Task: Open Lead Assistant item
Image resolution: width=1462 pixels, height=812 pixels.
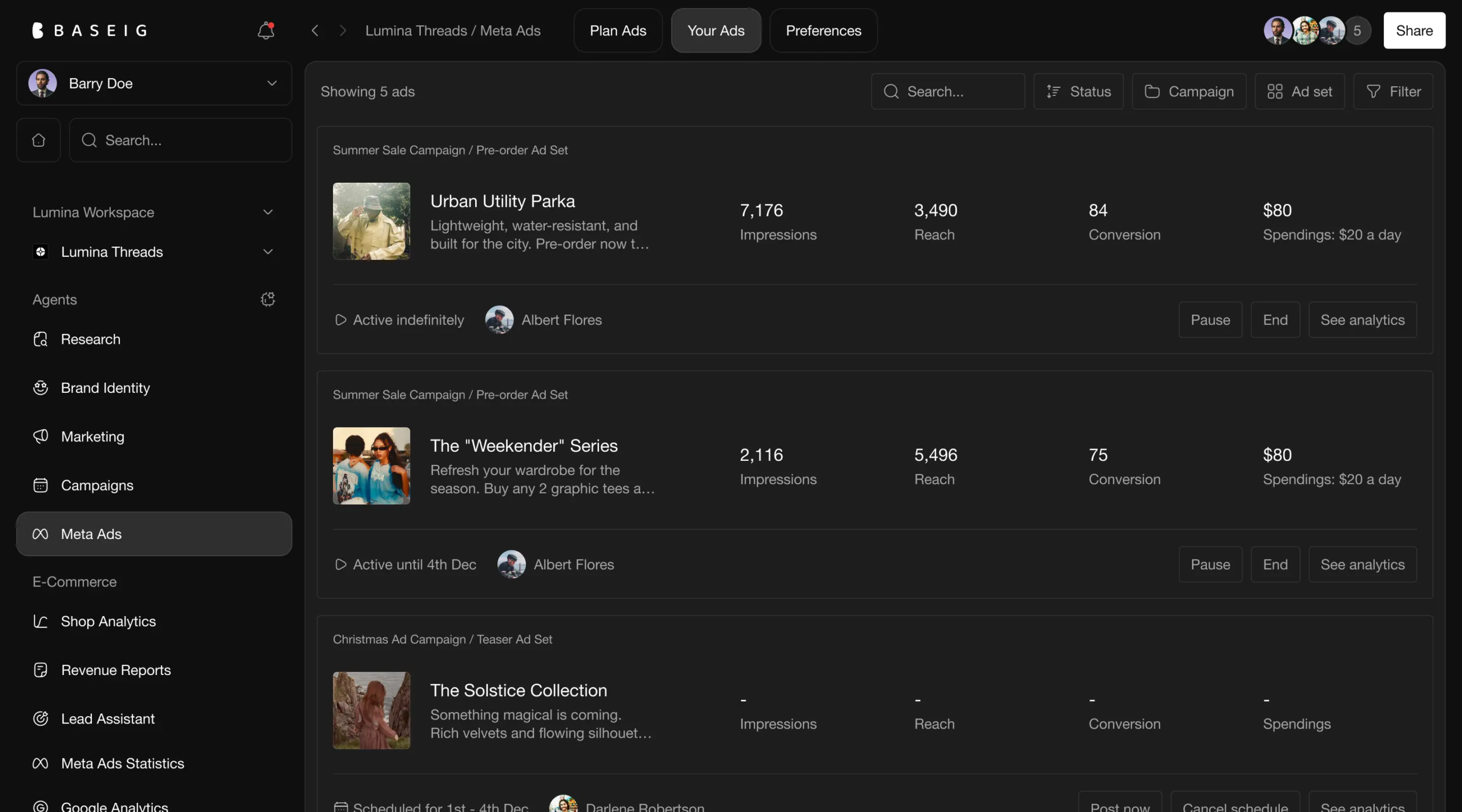Action: [107, 718]
